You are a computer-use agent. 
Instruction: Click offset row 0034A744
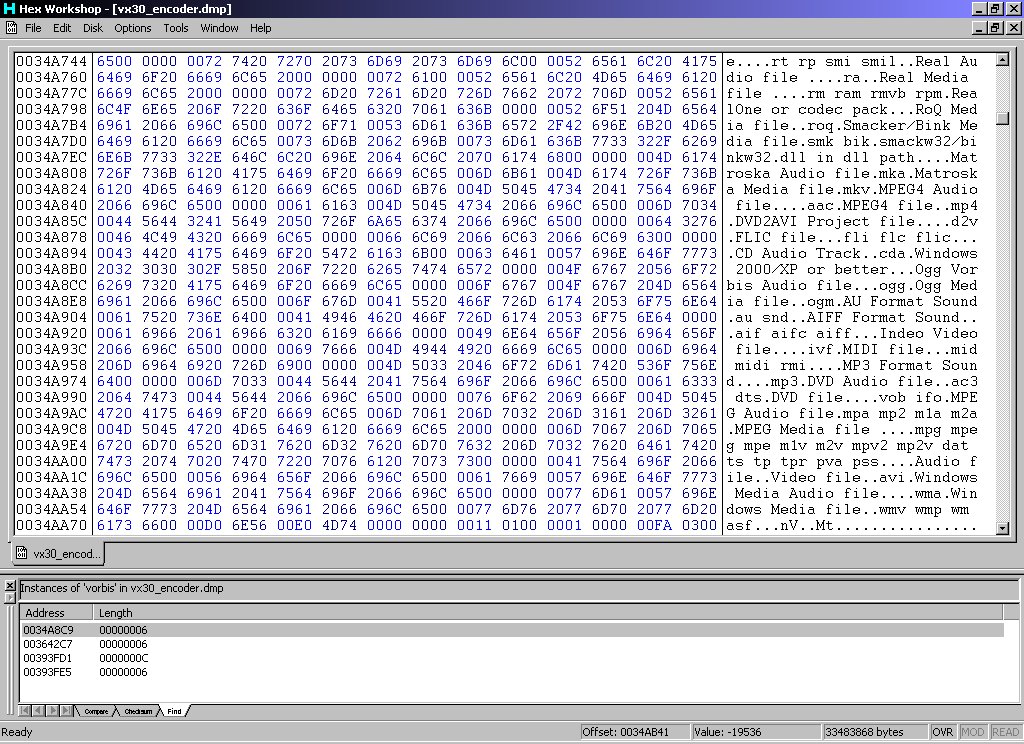click(52, 61)
